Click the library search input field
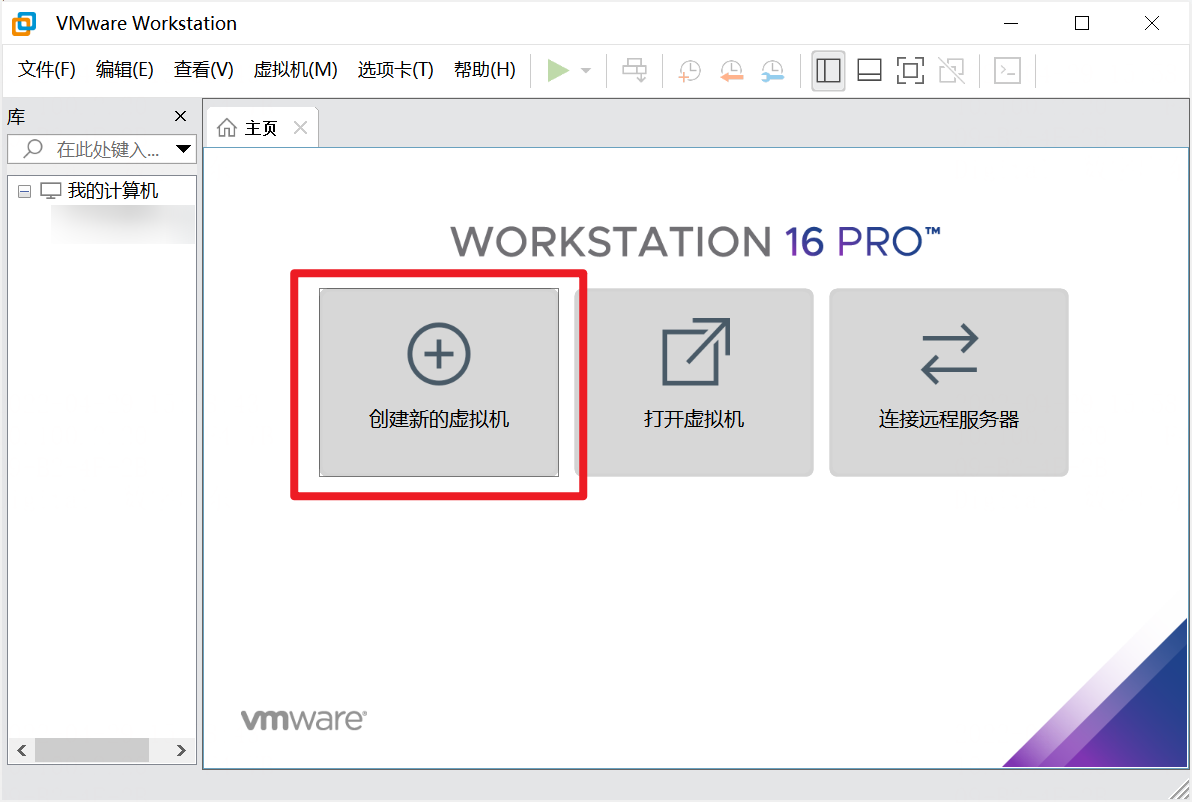 pos(102,149)
